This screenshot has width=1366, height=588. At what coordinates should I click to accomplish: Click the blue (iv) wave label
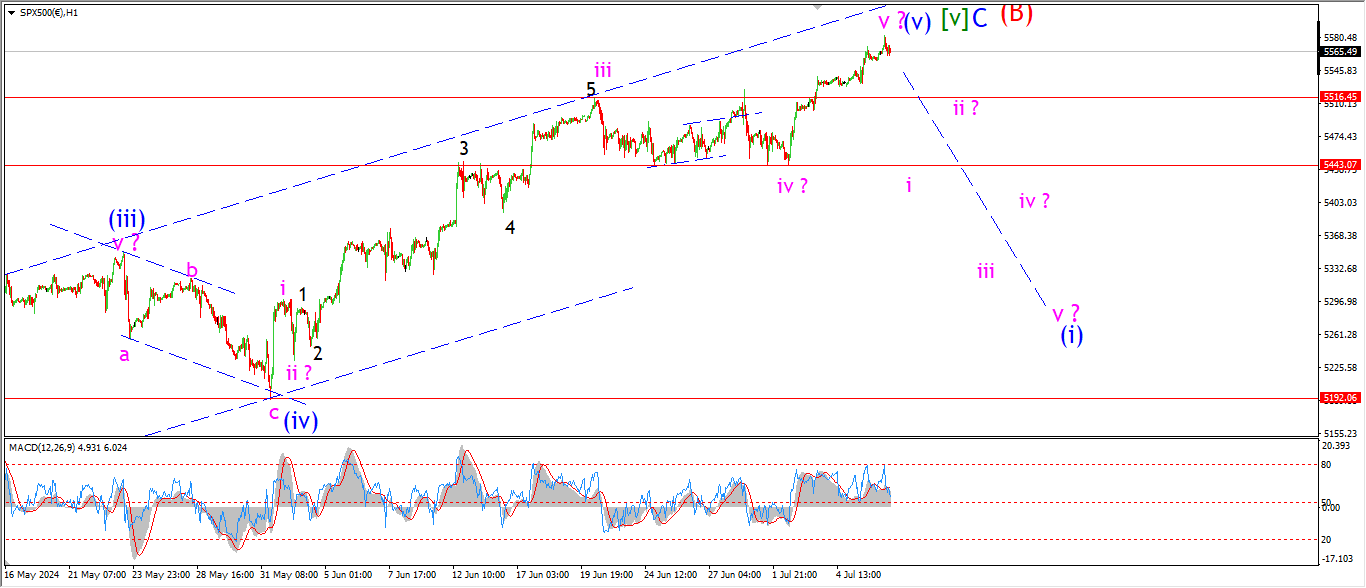click(x=300, y=421)
